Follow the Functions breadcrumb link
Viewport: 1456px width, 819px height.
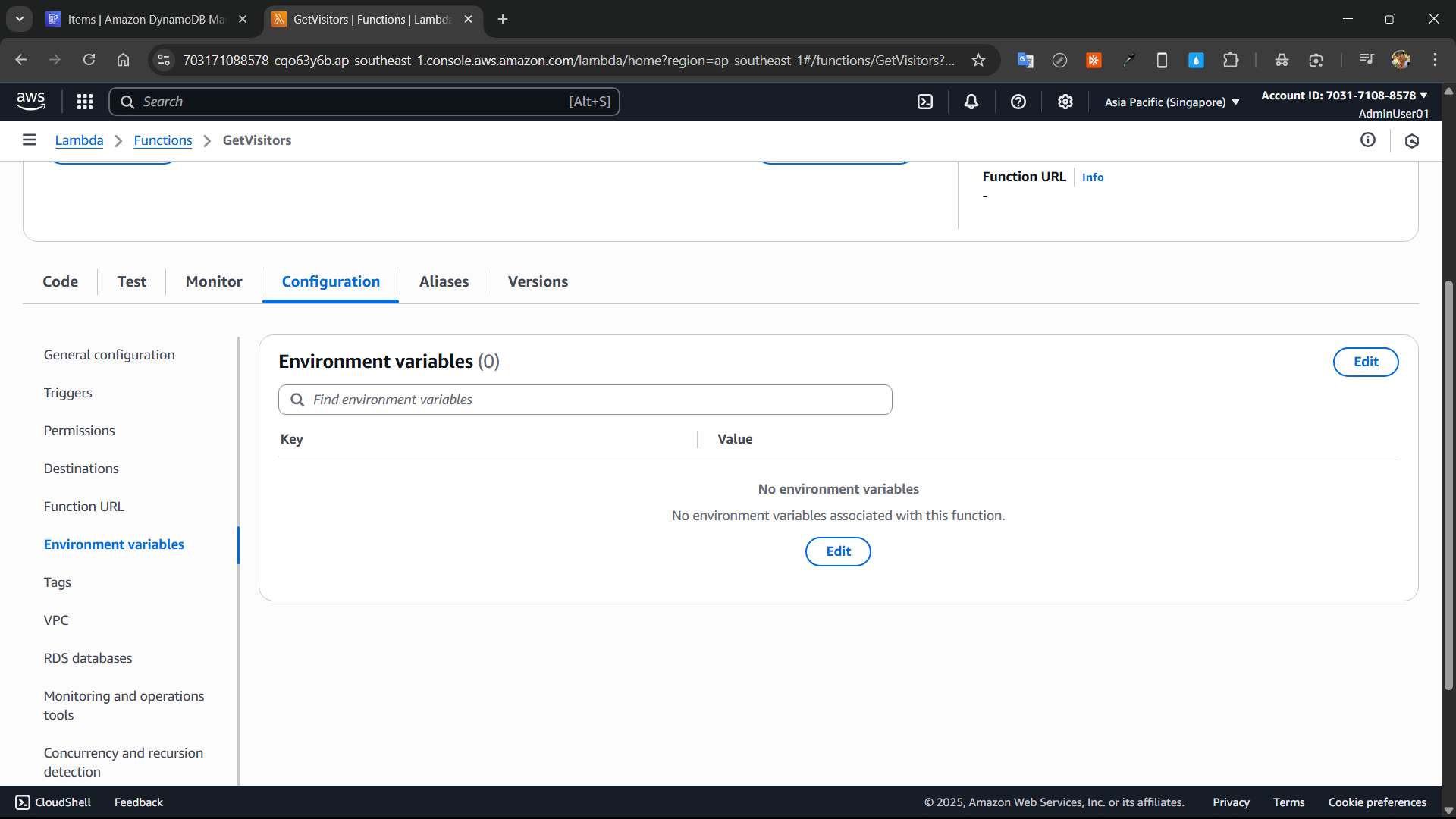pos(163,140)
